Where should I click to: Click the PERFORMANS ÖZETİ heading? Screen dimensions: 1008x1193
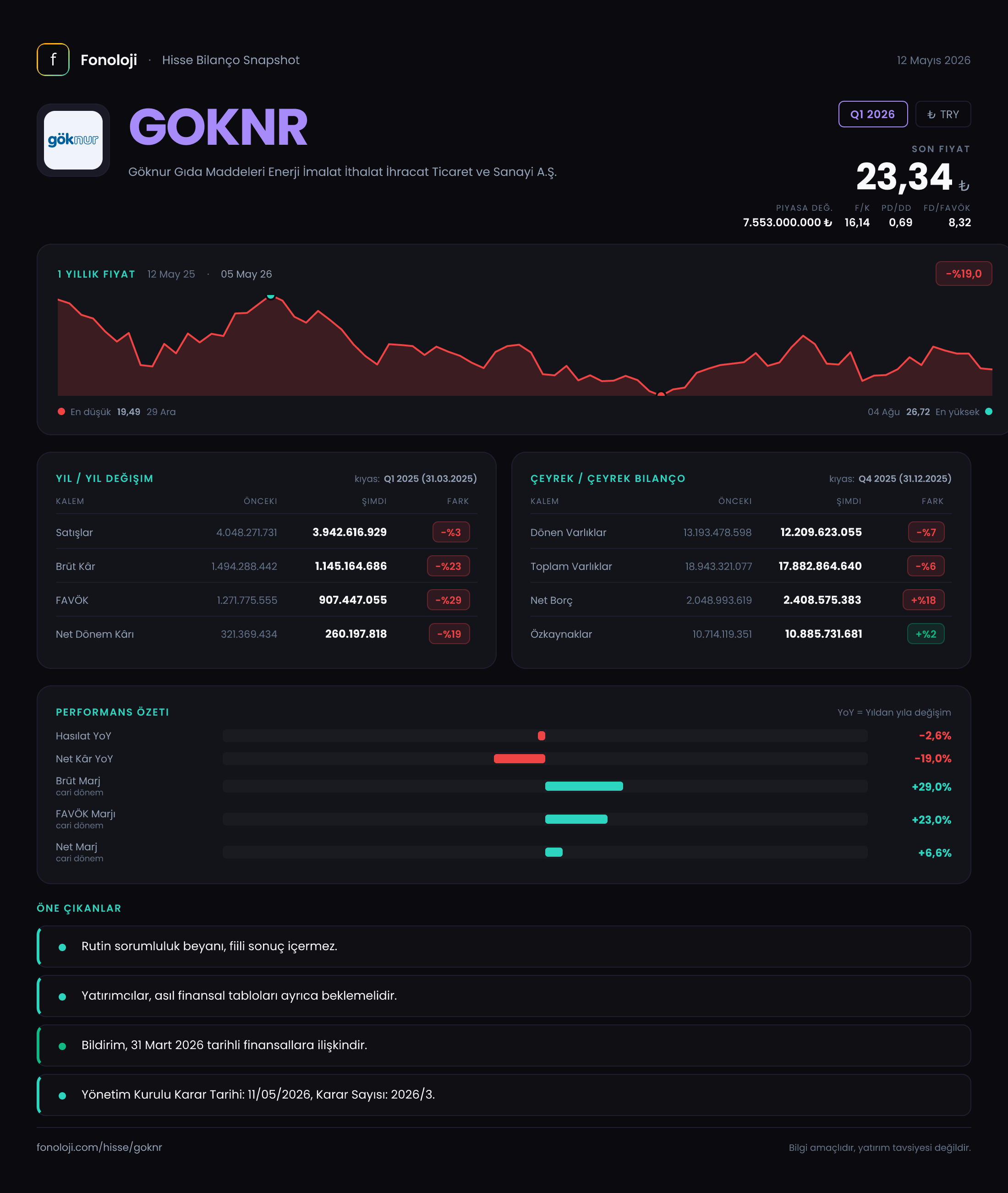pyautogui.click(x=113, y=712)
